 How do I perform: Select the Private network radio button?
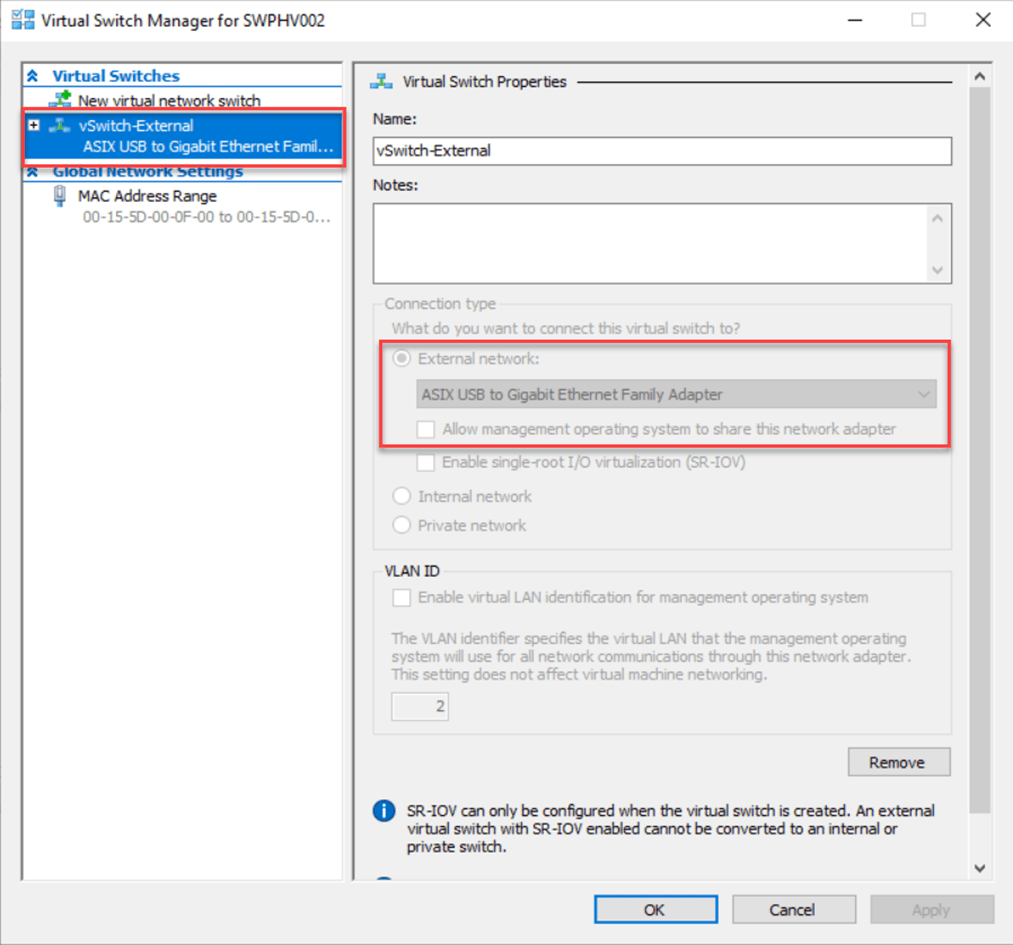coord(402,525)
